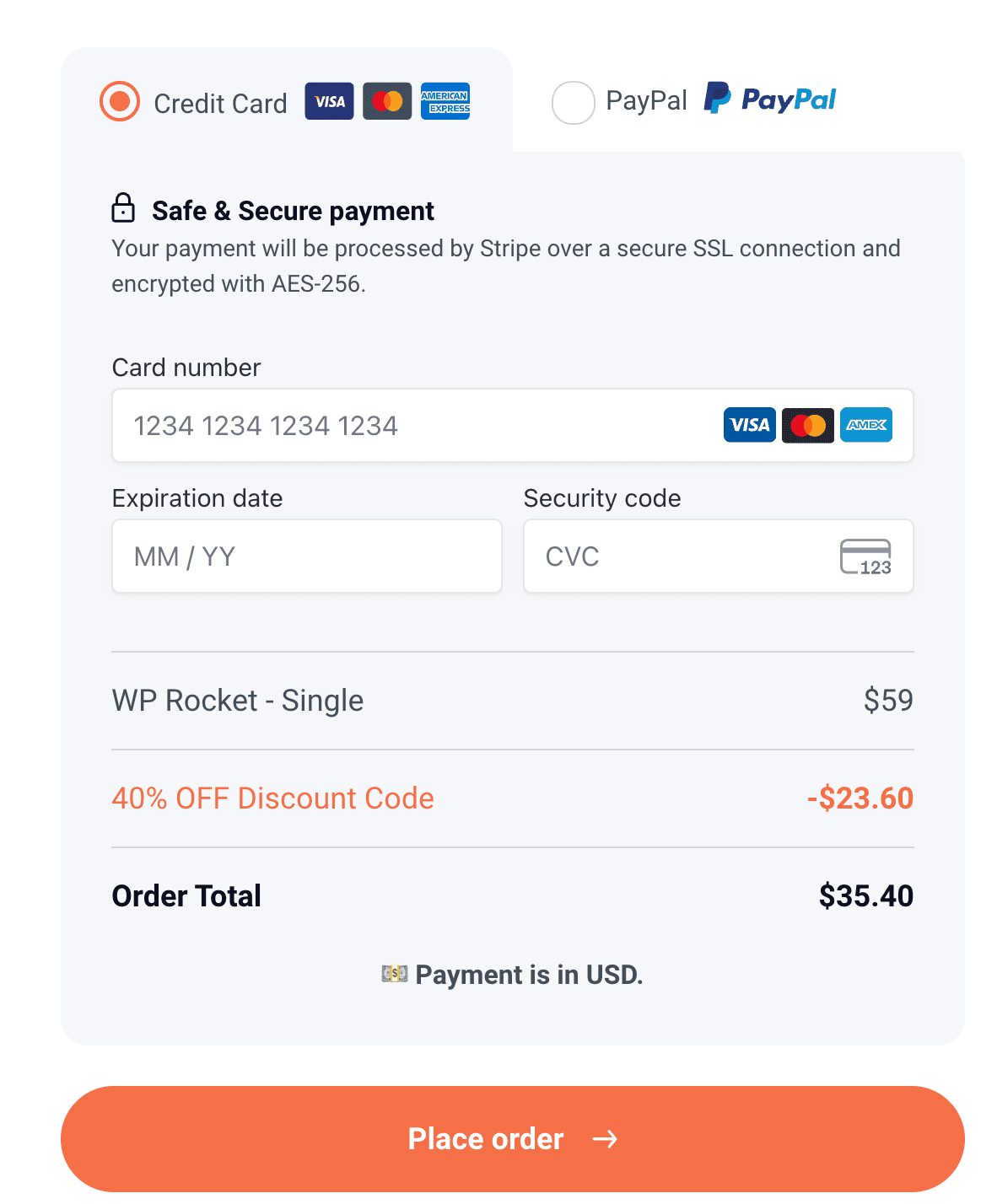
Task: Click the 40% OFF Discount Code text
Action: [x=273, y=798]
